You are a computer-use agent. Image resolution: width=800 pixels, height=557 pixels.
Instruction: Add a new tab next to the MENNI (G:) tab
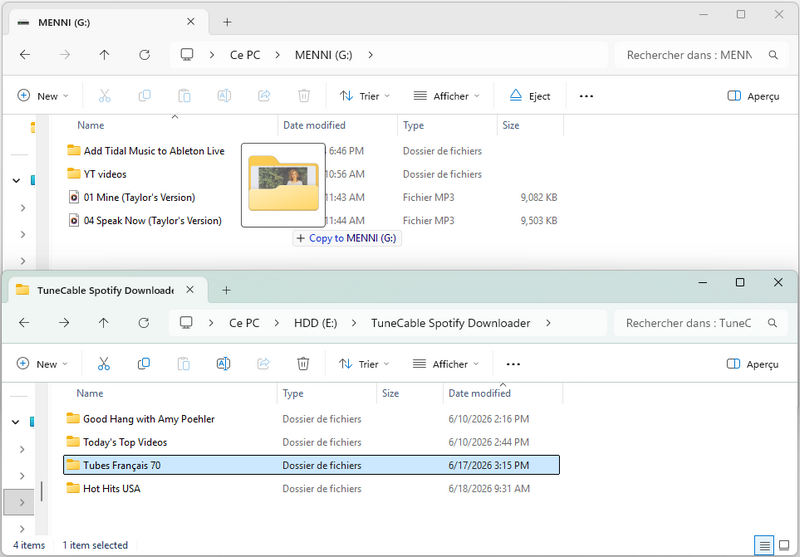227,22
